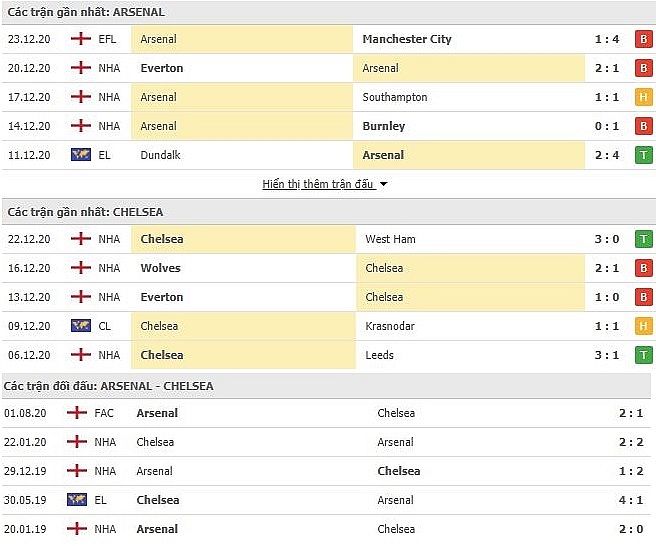The image size is (656, 546).
Task: Click England flag next to EFL
Action: point(81,39)
